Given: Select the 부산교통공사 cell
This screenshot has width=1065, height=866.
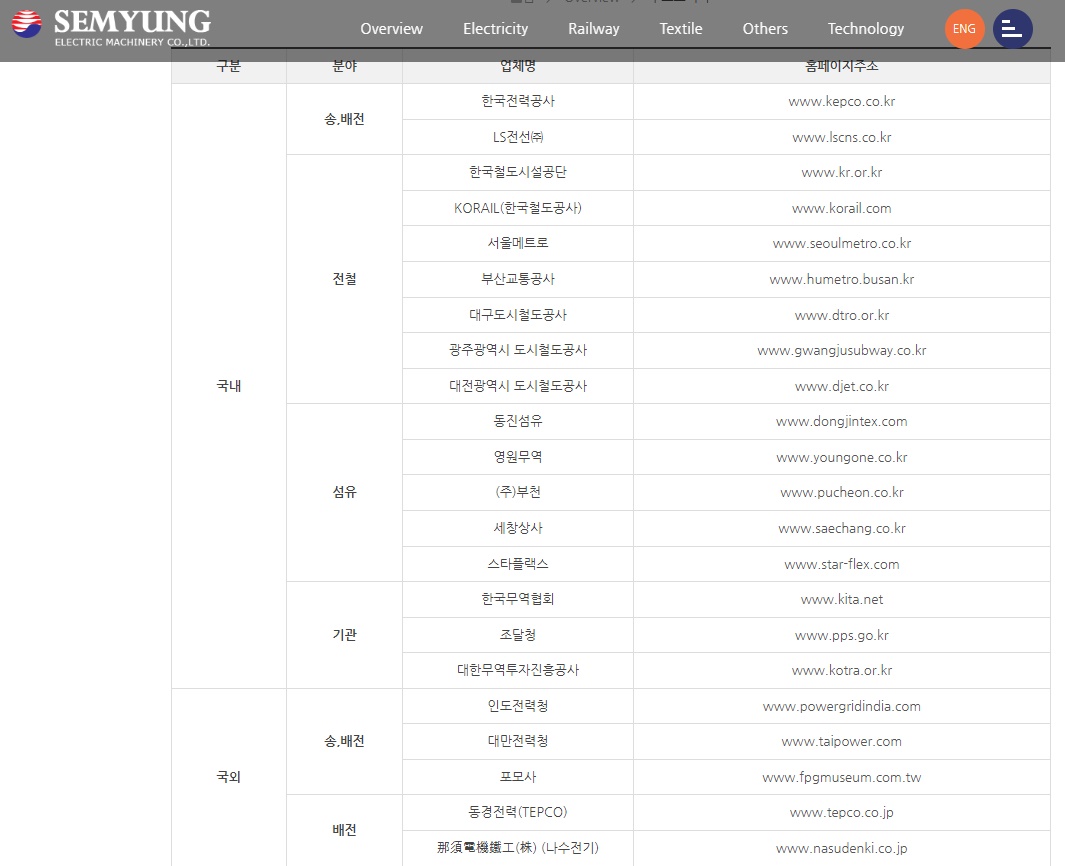Looking at the screenshot, I should 518,279.
